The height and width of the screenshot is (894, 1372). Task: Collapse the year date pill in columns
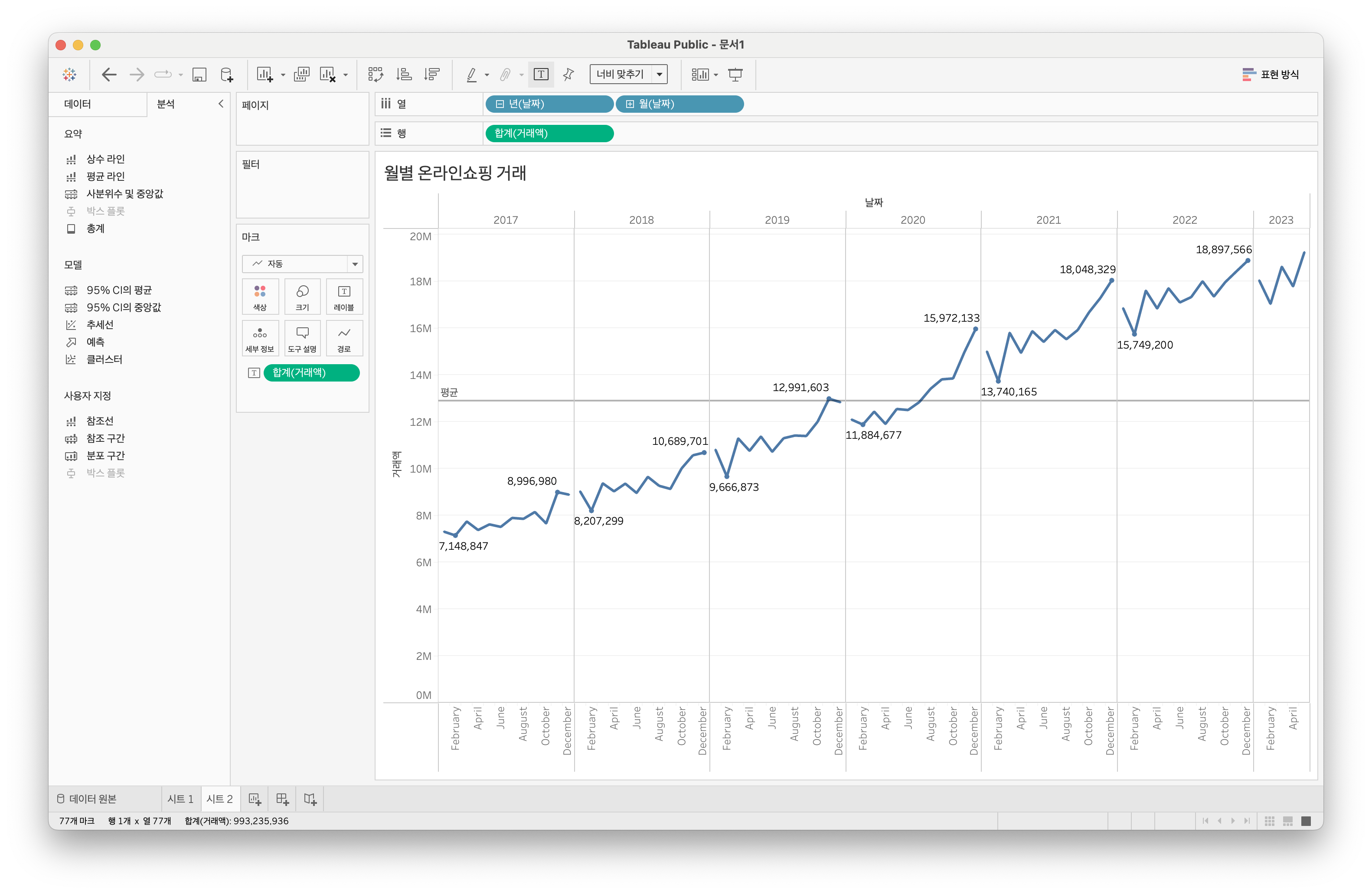click(500, 104)
